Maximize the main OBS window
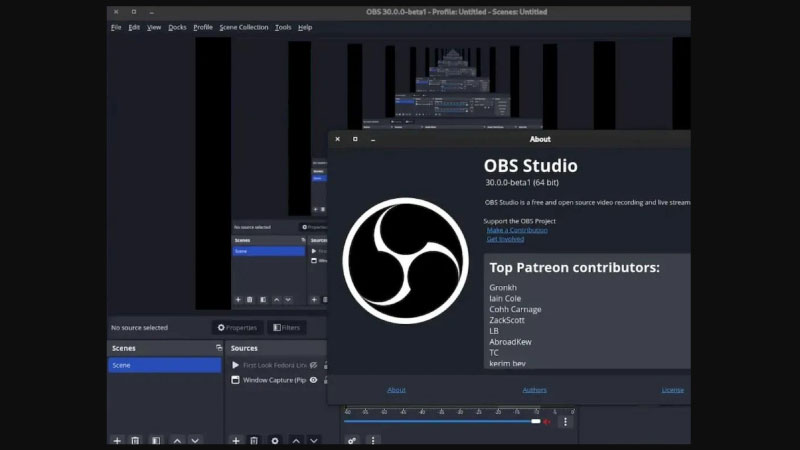This screenshot has width=800, height=450. point(134,12)
